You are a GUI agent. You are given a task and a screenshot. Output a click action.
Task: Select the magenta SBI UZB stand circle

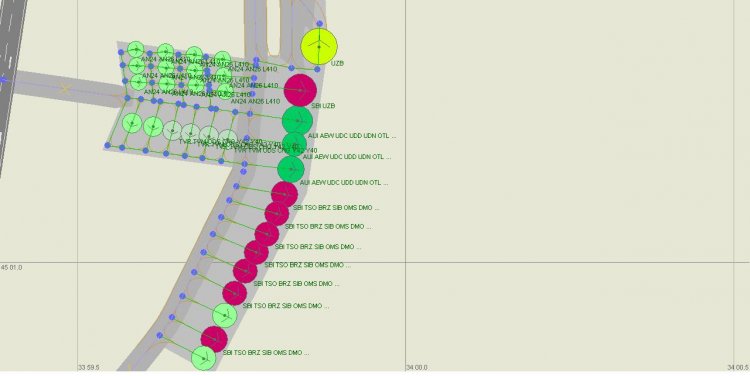(300, 90)
